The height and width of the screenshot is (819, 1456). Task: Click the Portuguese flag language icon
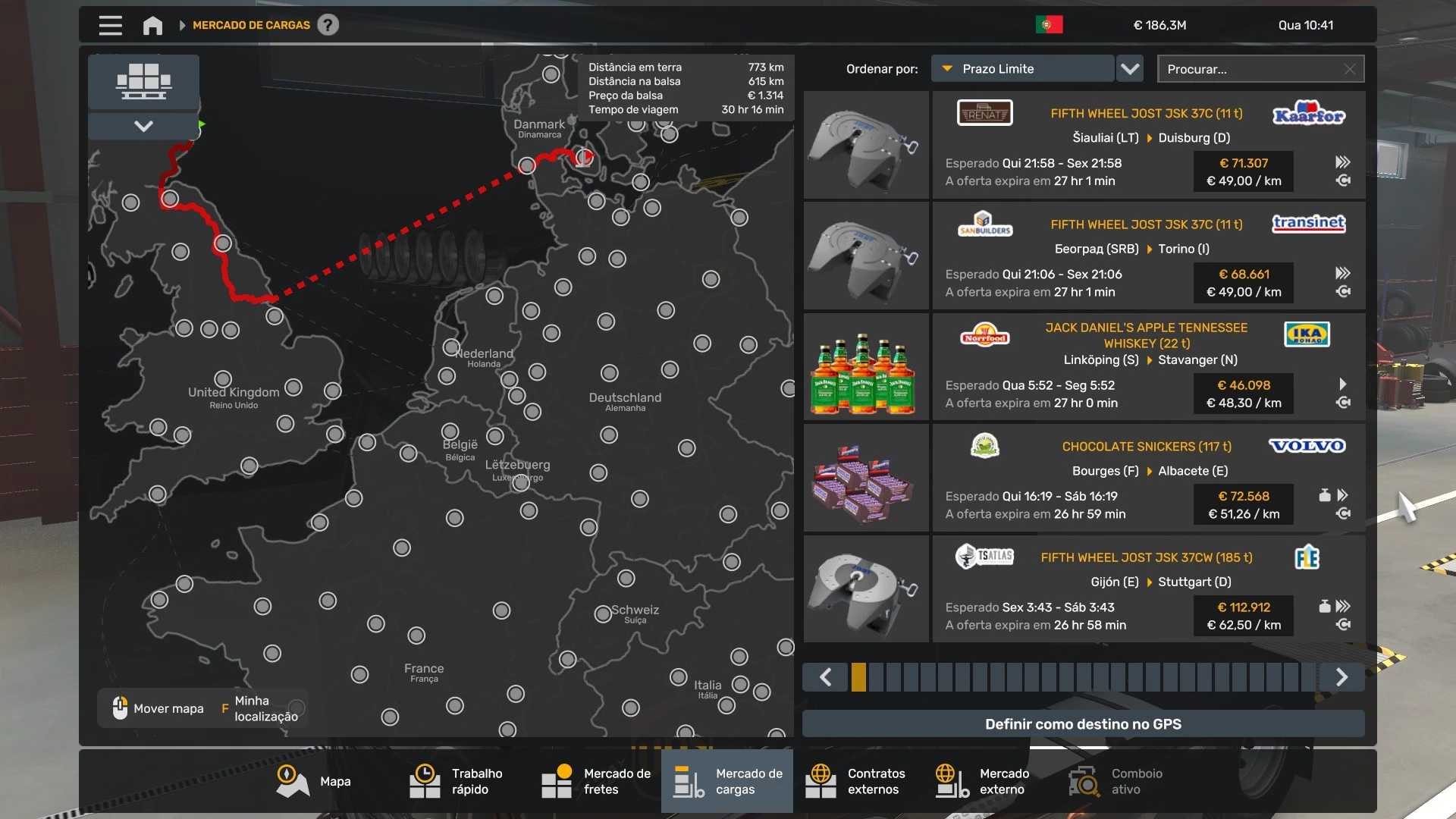click(1049, 25)
